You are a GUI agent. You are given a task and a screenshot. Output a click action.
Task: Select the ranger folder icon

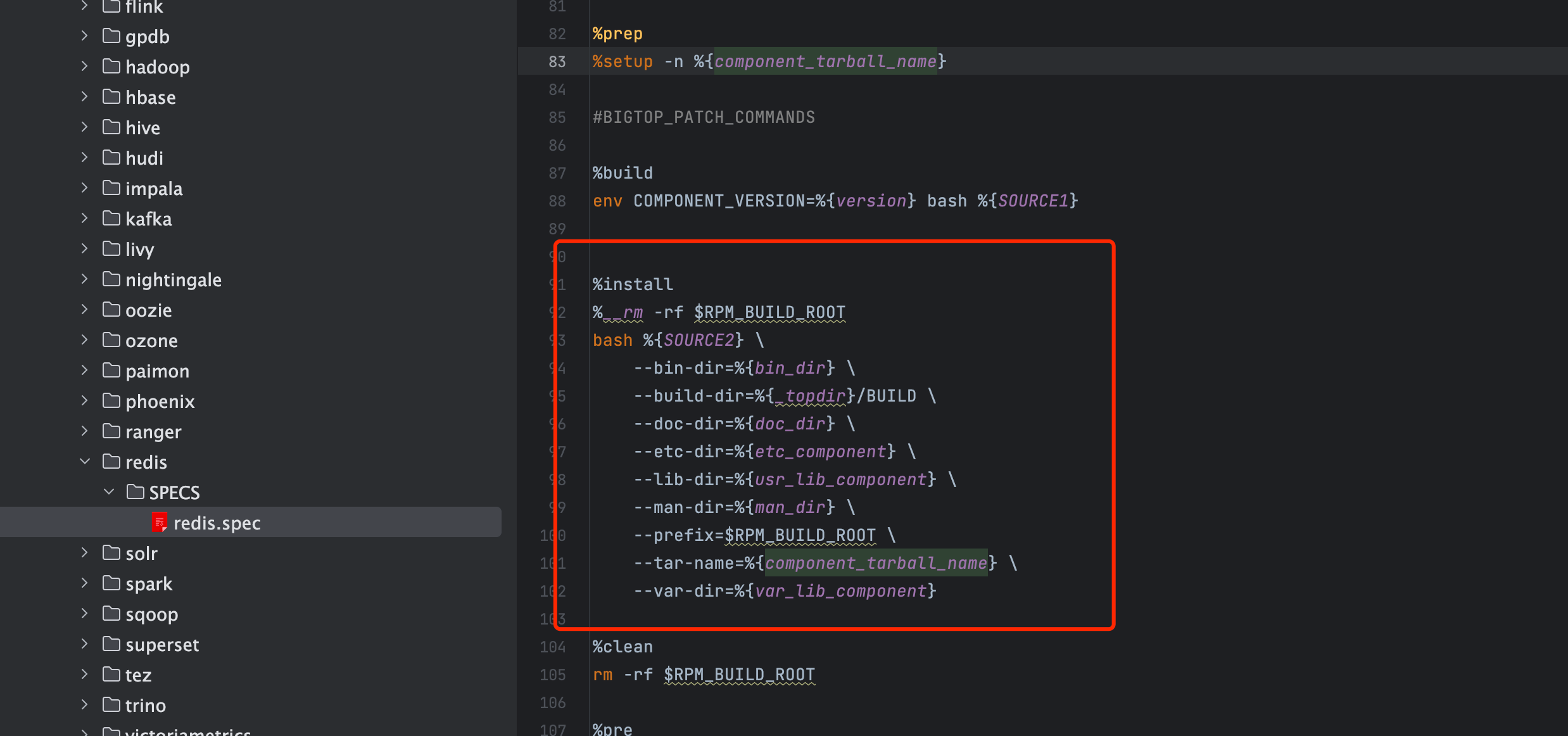coord(111,431)
